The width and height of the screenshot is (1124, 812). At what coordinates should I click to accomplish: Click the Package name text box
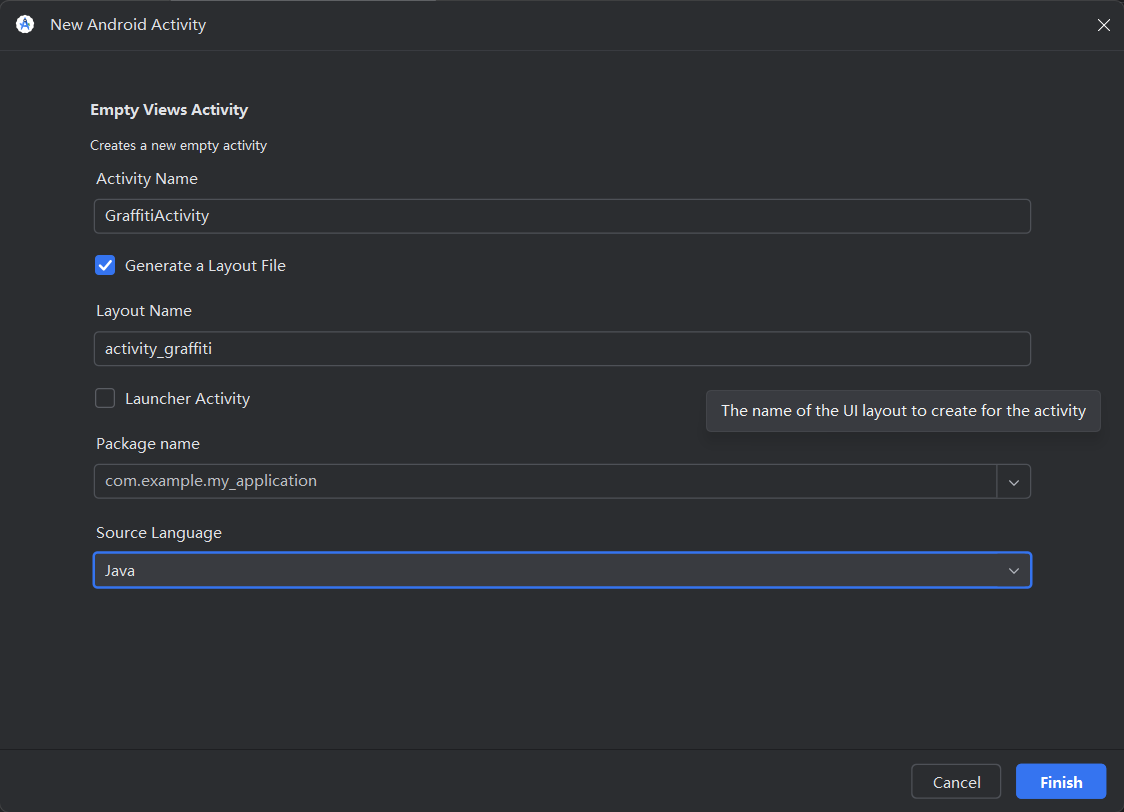coord(545,481)
